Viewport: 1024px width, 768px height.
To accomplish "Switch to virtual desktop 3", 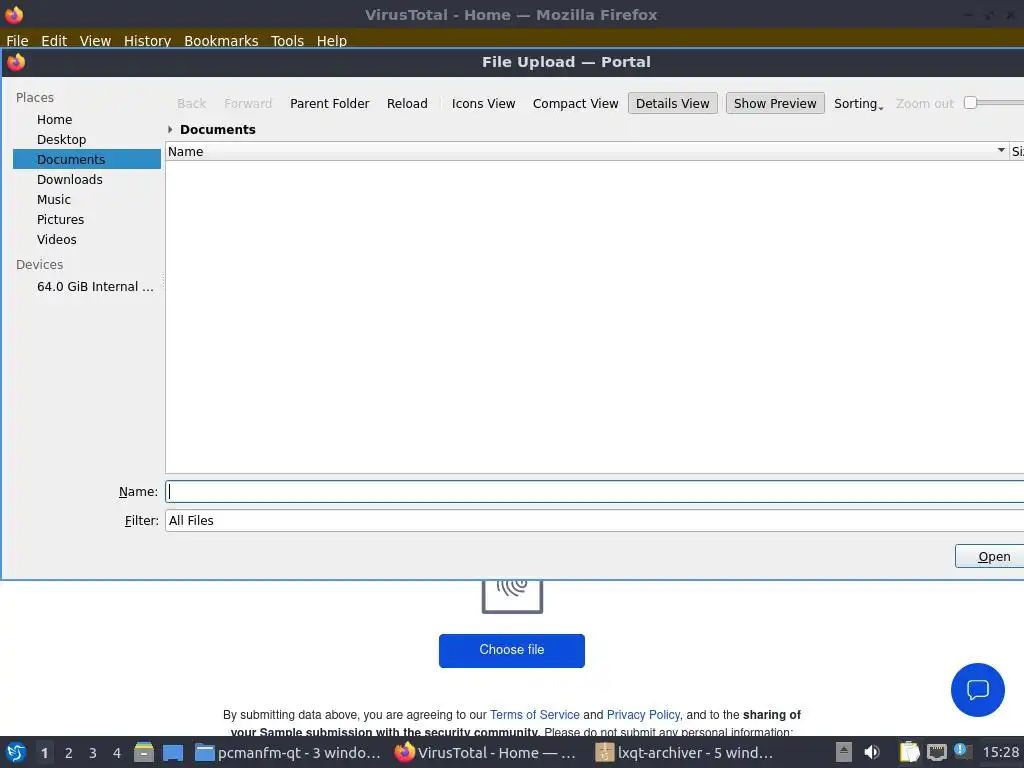I will coord(93,753).
